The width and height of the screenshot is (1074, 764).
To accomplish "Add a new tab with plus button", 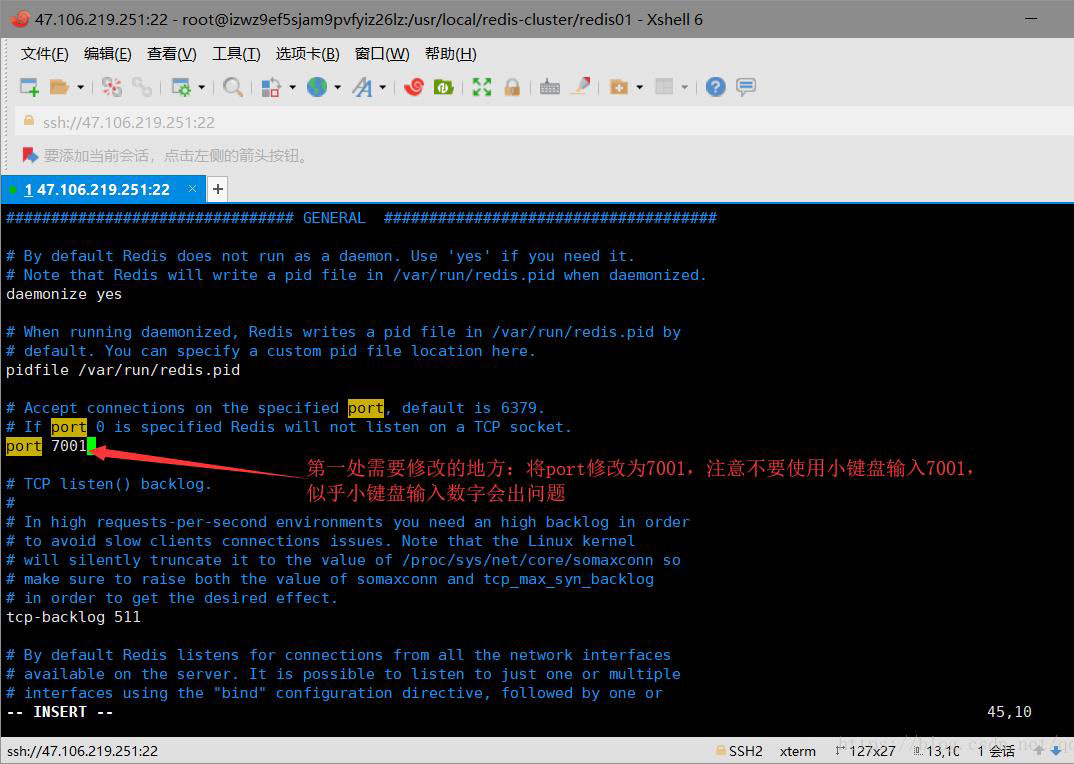I will pyautogui.click(x=218, y=189).
